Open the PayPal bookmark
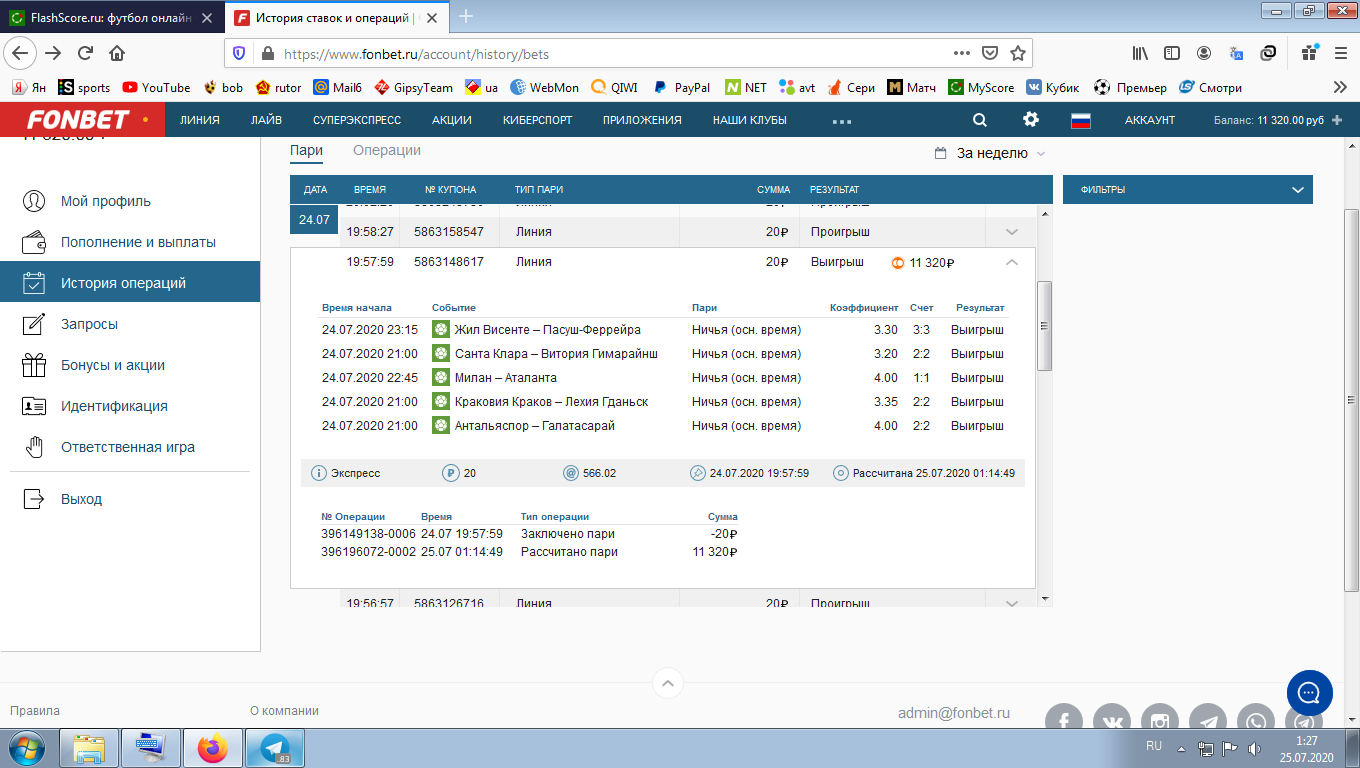The image size is (1360, 768). point(681,87)
